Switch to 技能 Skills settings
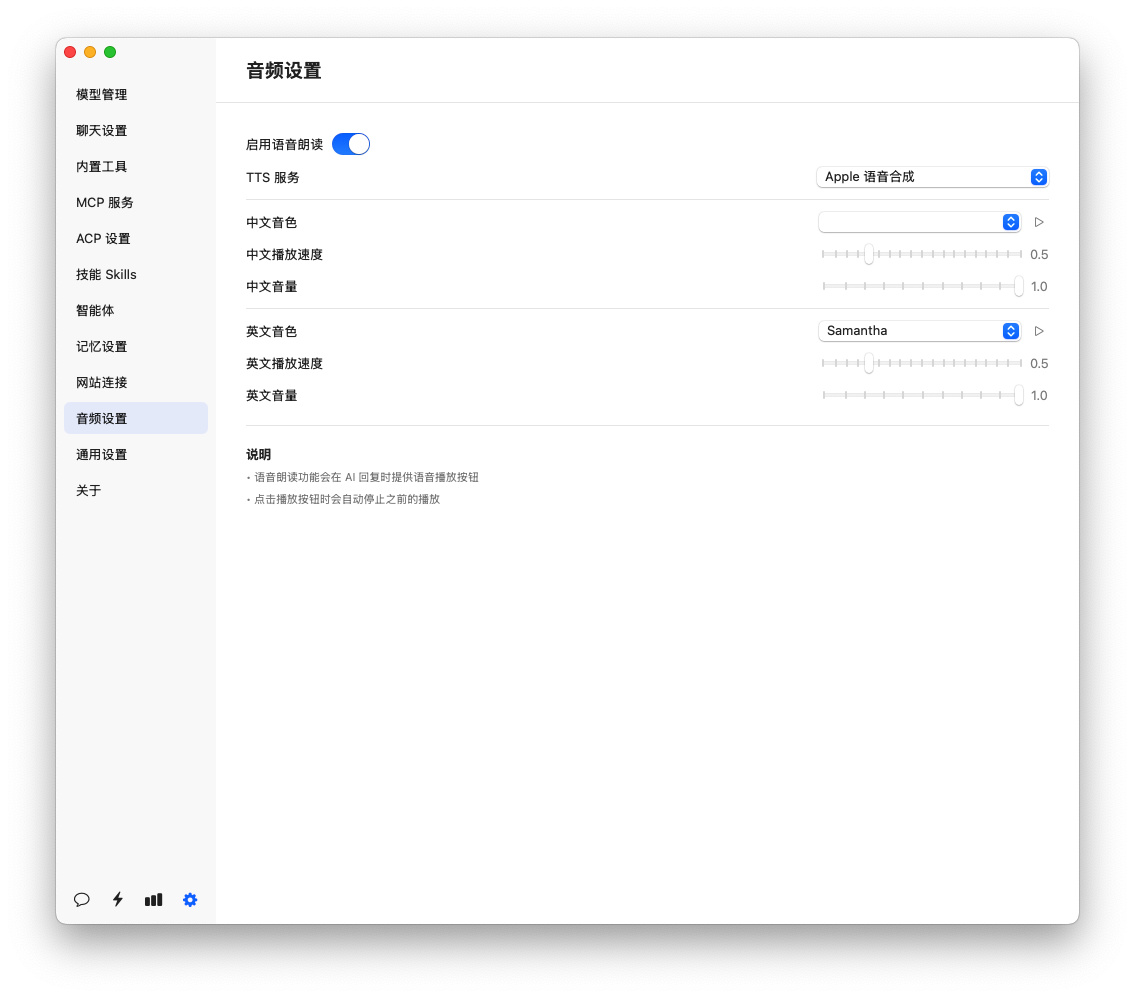Screen dimensions: 1135x998 tap(106, 274)
